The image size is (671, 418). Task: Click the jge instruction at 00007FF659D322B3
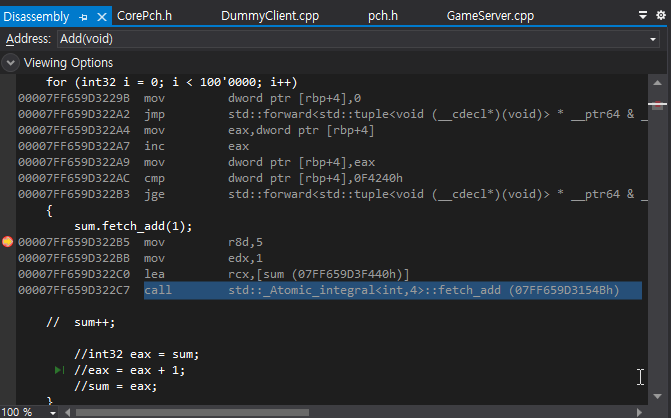(332, 194)
